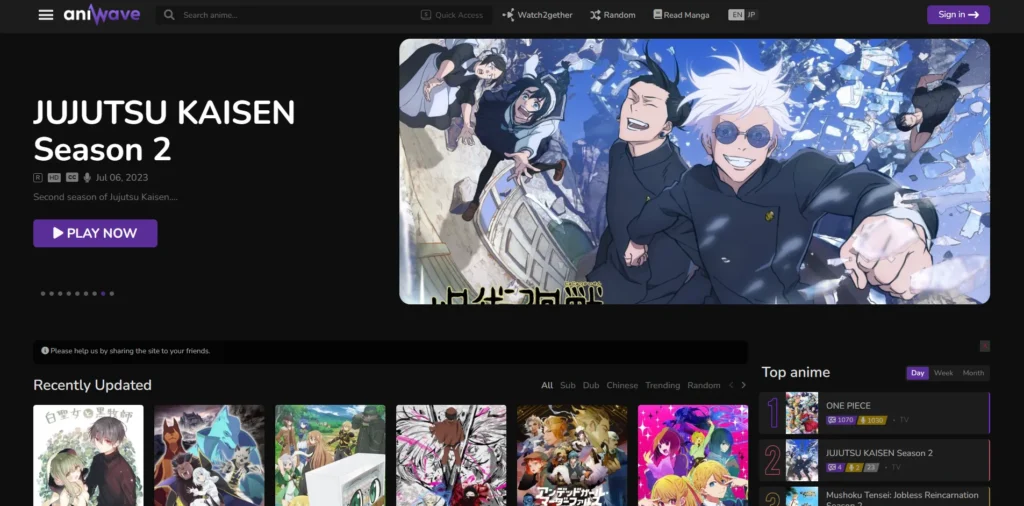Select the Chinese tab
1024x506 pixels.
[622, 385]
